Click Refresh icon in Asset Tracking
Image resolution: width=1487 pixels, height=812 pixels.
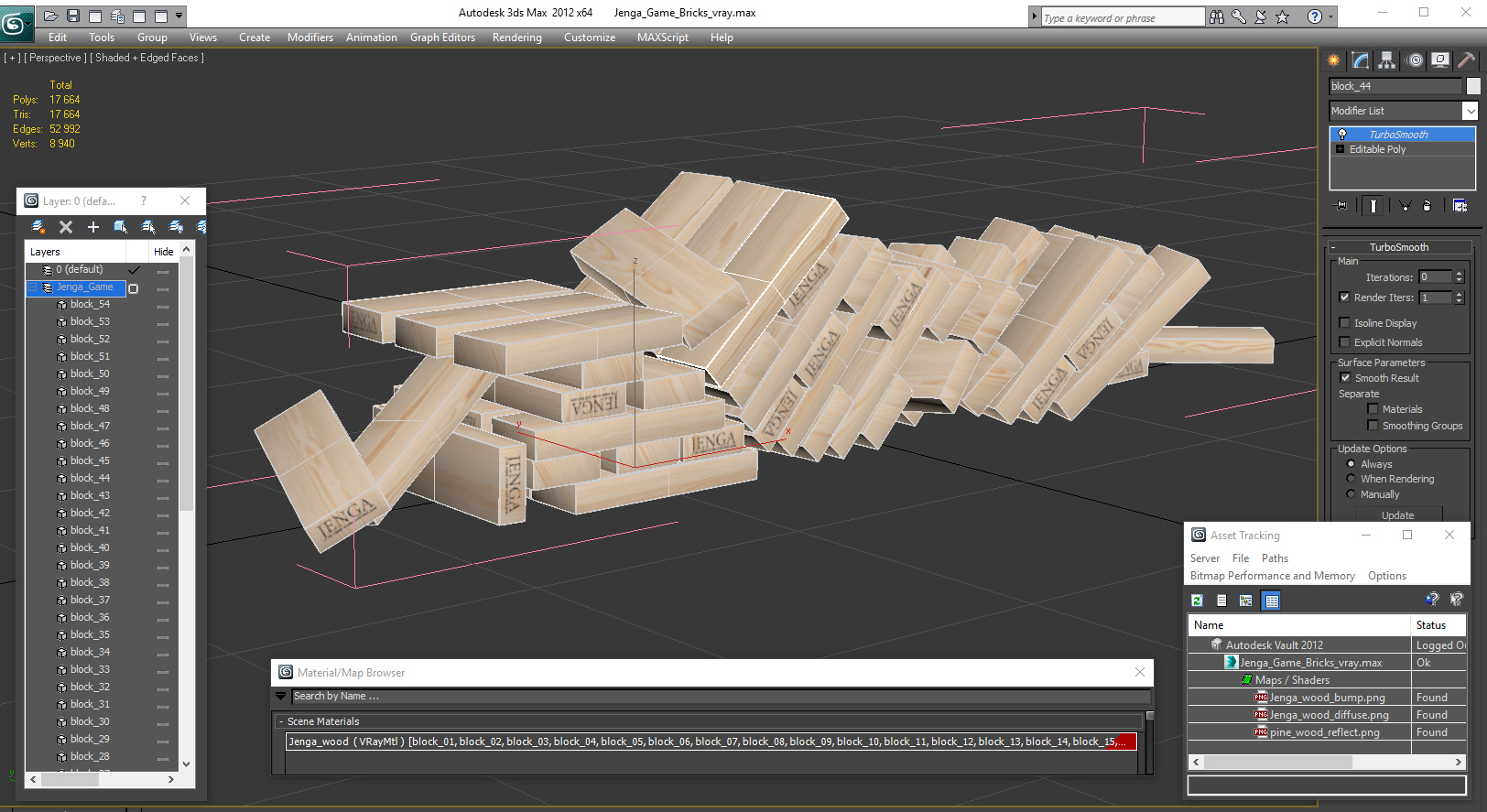click(x=1197, y=601)
